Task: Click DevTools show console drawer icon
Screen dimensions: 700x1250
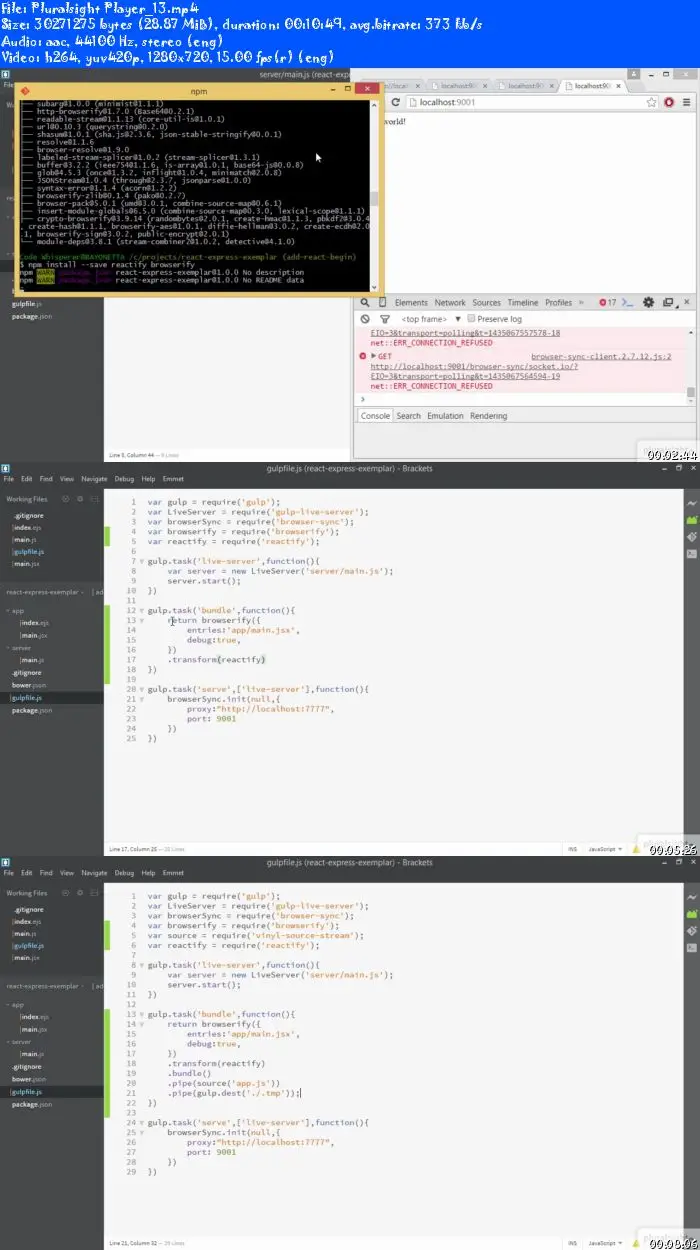Action: [629, 302]
